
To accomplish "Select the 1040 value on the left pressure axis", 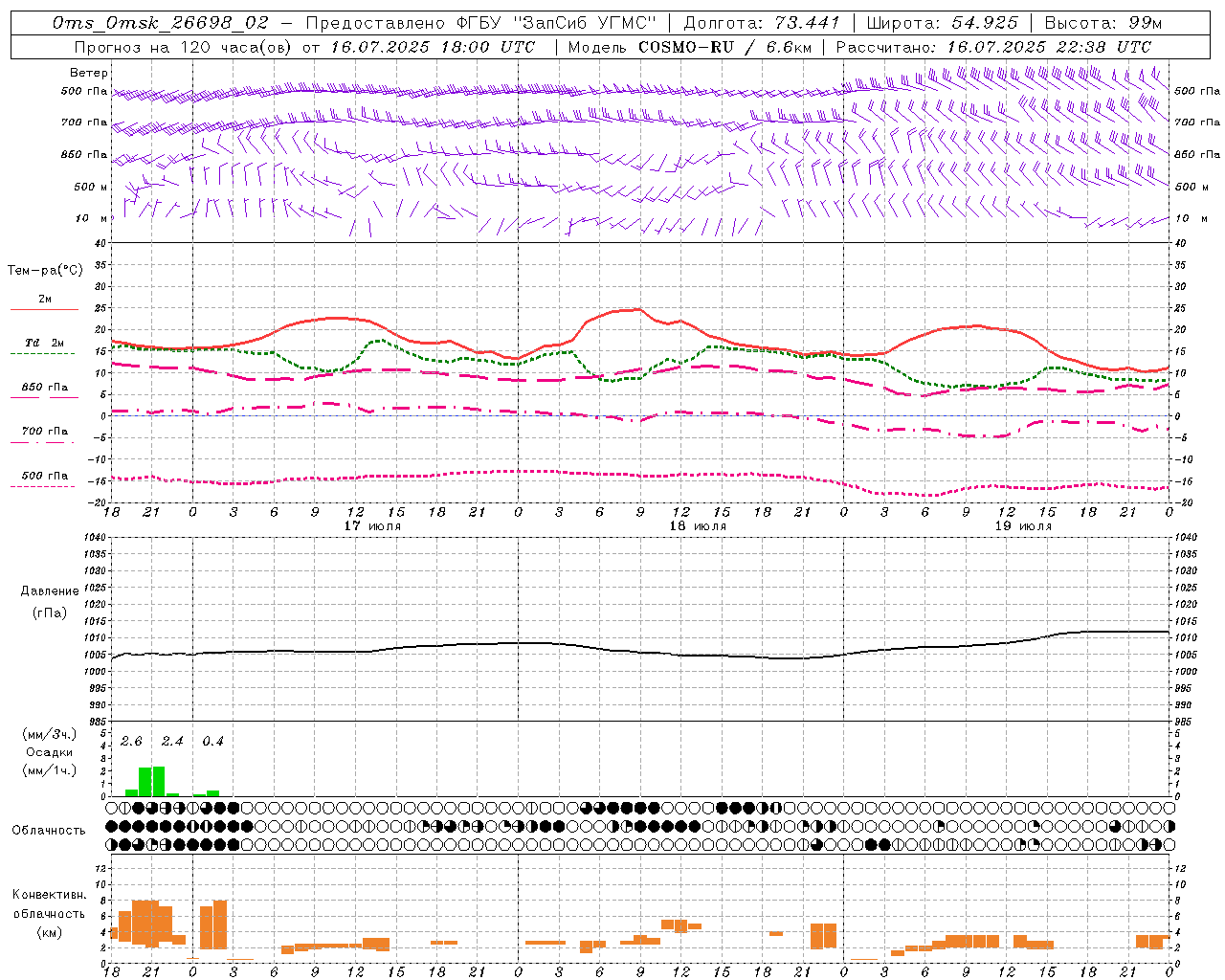I will (x=94, y=538).
